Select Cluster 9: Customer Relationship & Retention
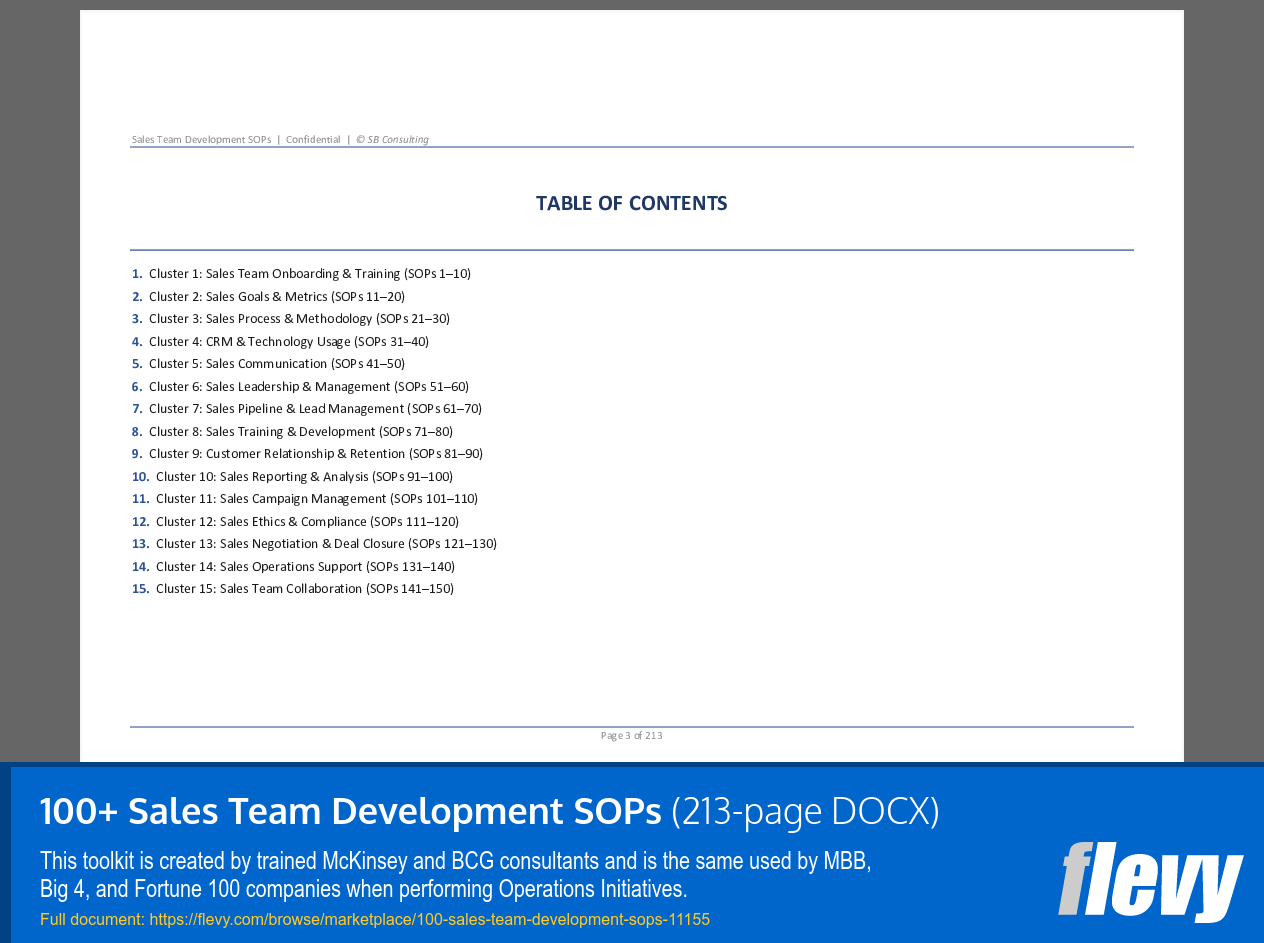This screenshot has width=1264, height=943. point(316,453)
